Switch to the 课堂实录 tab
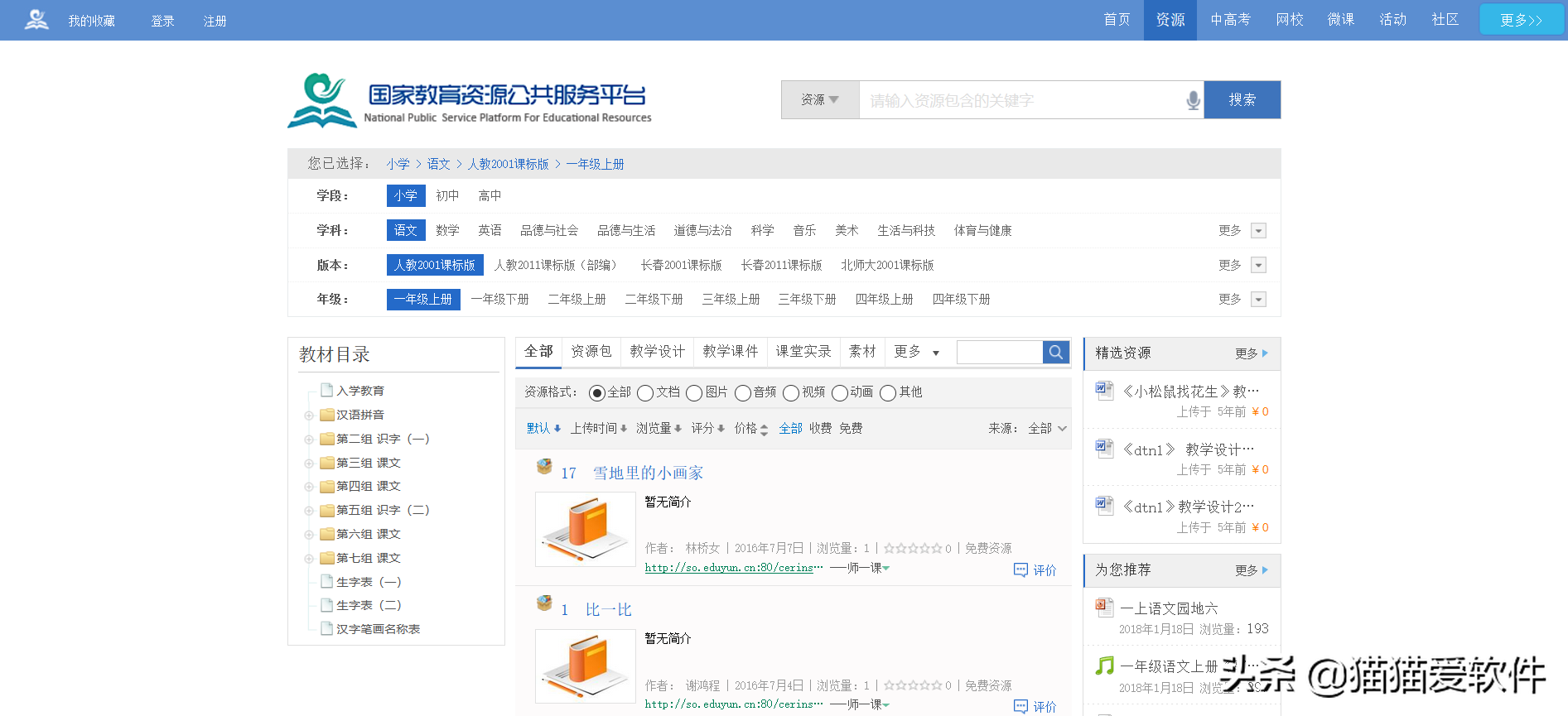The image size is (1568, 716). coord(803,352)
